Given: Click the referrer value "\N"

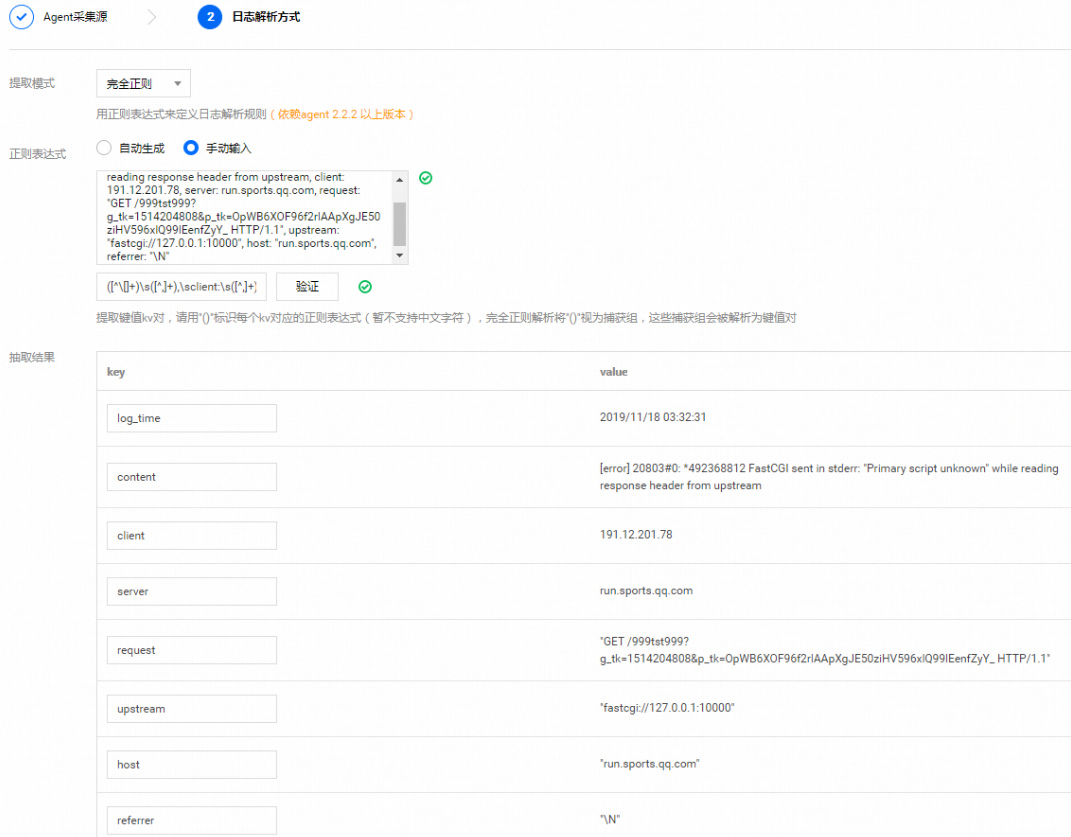Looking at the screenshot, I should 610,819.
